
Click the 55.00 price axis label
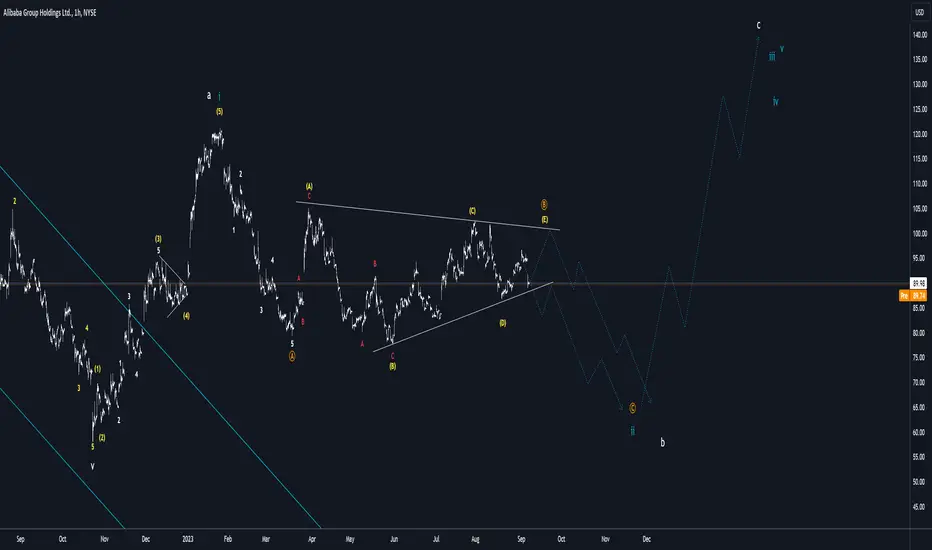click(x=920, y=457)
